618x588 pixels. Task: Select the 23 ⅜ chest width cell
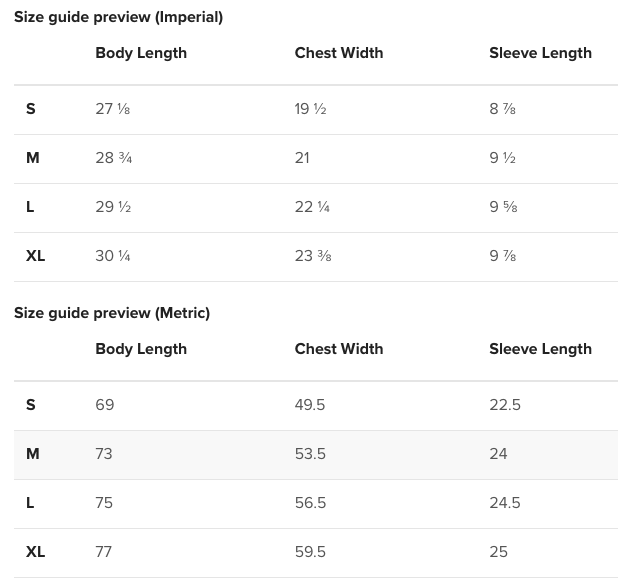pyautogui.click(x=313, y=256)
